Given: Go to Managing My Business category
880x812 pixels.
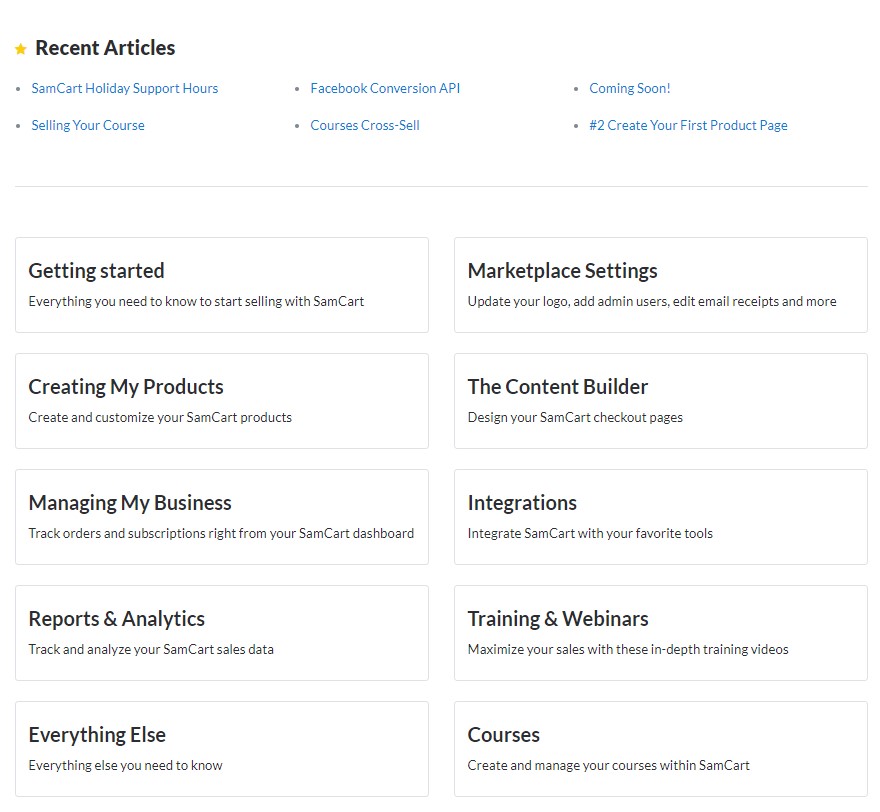Looking at the screenshot, I should [x=221, y=517].
